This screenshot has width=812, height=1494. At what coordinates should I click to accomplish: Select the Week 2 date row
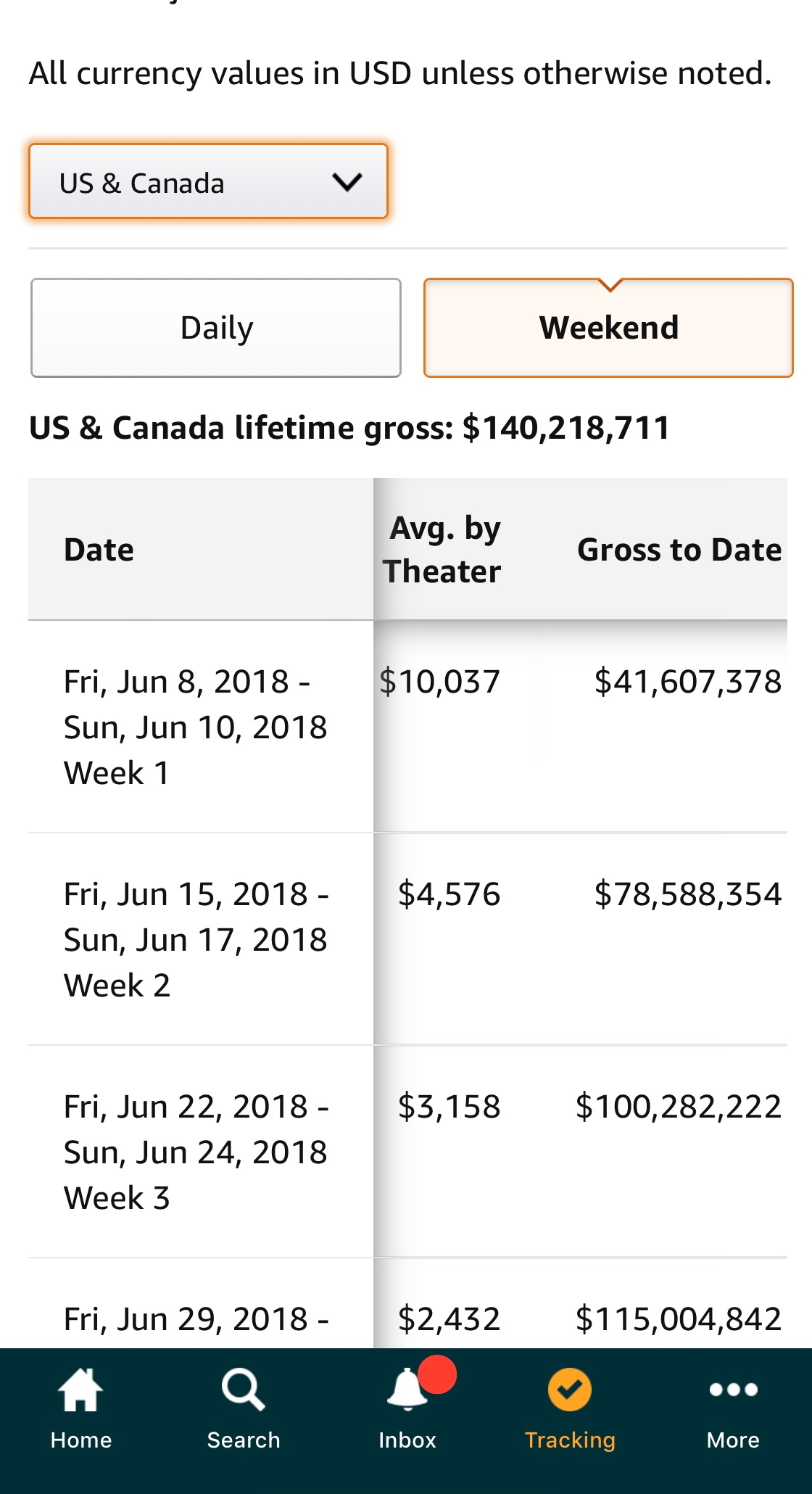[x=196, y=939]
